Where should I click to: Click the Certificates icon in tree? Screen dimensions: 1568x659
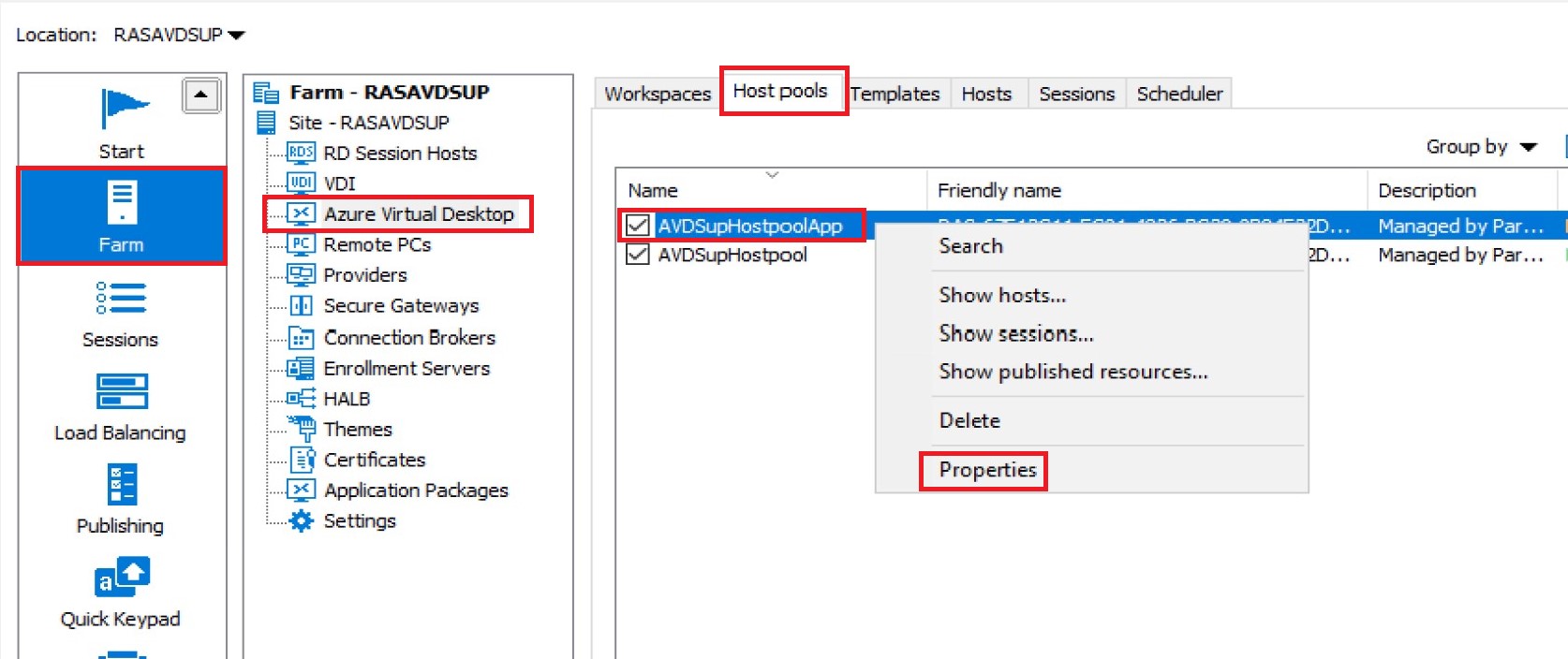[x=302, y=460]
